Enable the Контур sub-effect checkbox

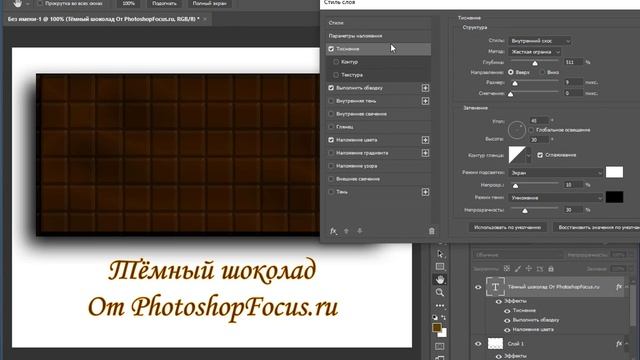pyautogui.click(x=336, y=62)
